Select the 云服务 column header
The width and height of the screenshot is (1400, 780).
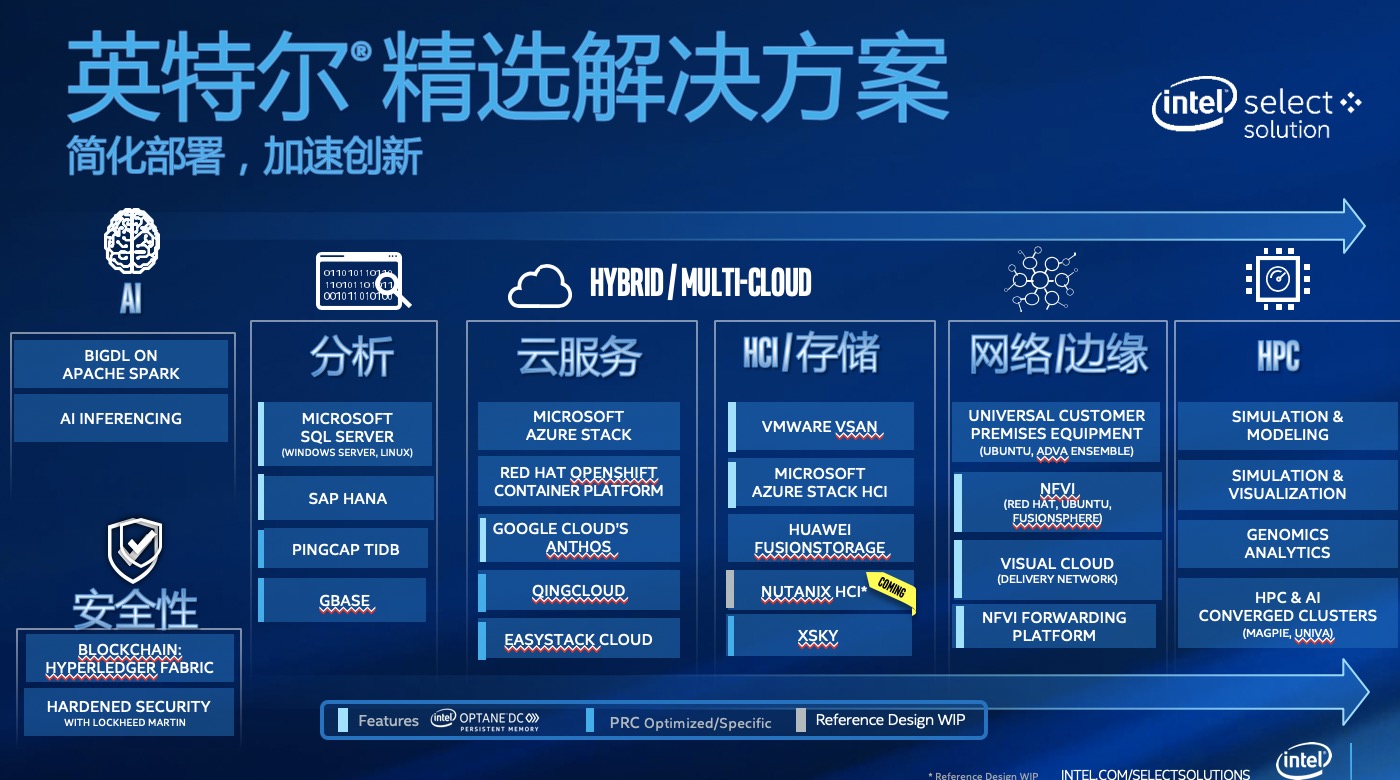point(579,357)
